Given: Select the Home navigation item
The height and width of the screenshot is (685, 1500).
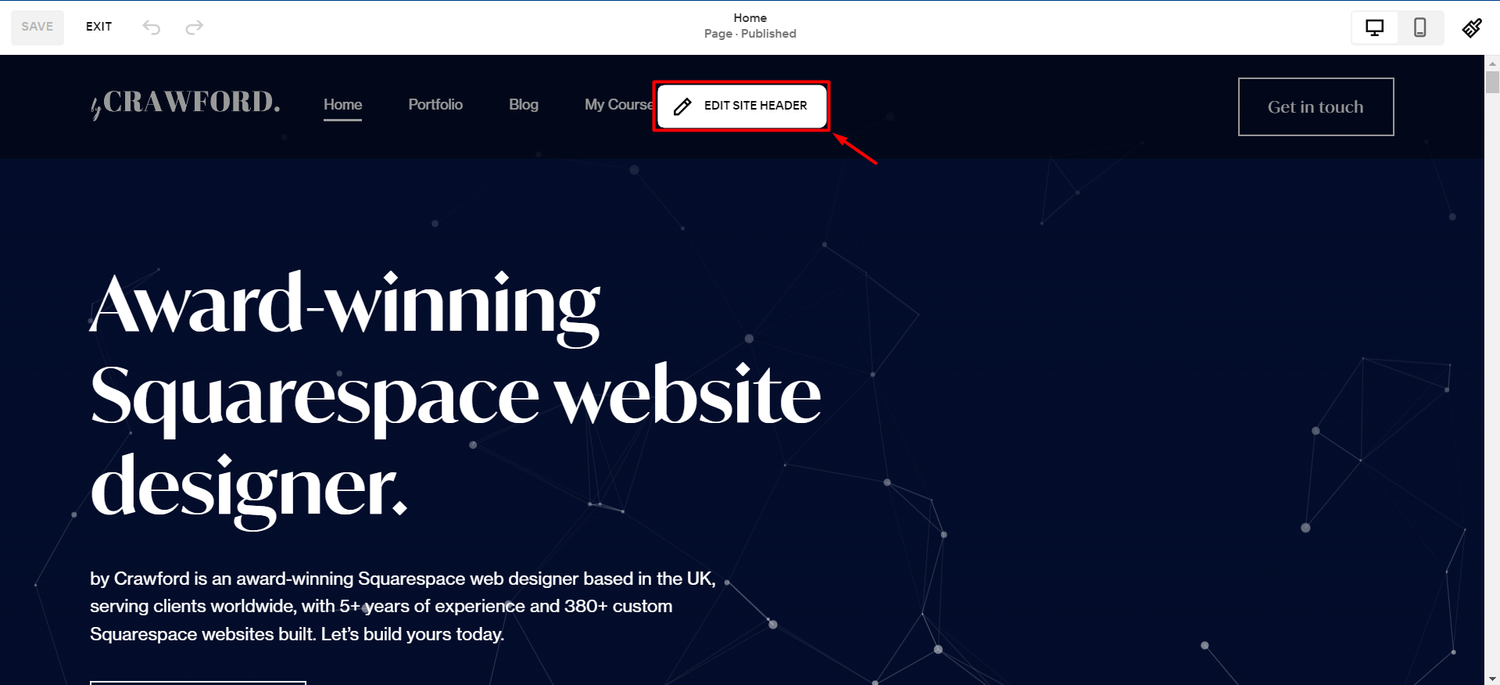Looking at the screenshot, I should tap(343, 104).
